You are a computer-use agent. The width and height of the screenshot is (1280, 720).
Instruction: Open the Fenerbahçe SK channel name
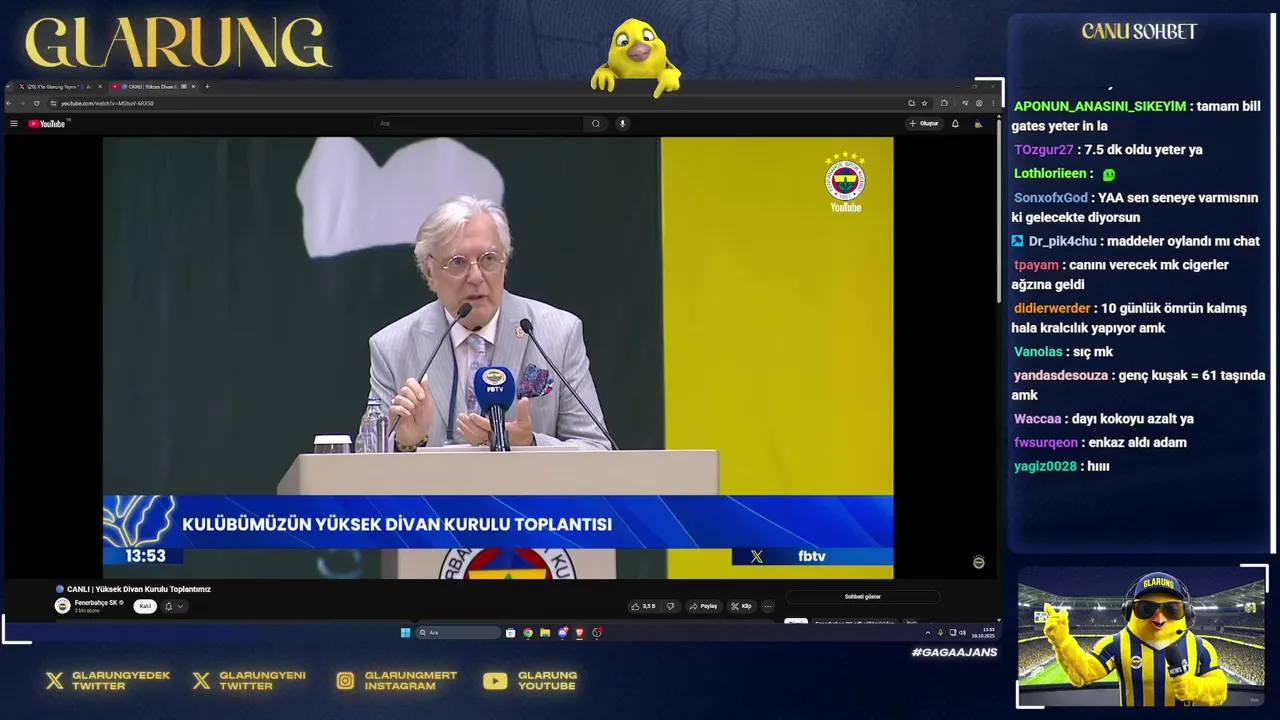(x=97, y=603)
